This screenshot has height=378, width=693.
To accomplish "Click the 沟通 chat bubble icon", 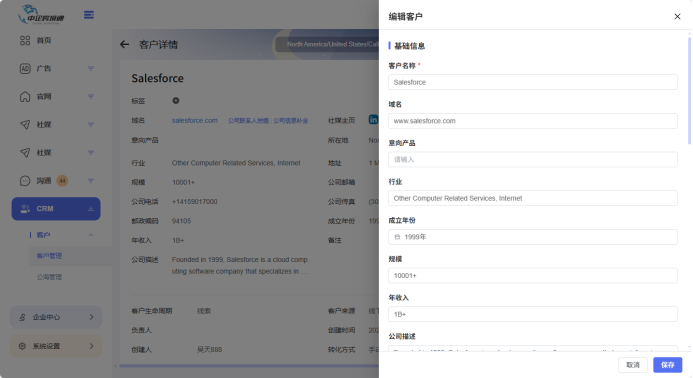I will [x=25, y=181].
